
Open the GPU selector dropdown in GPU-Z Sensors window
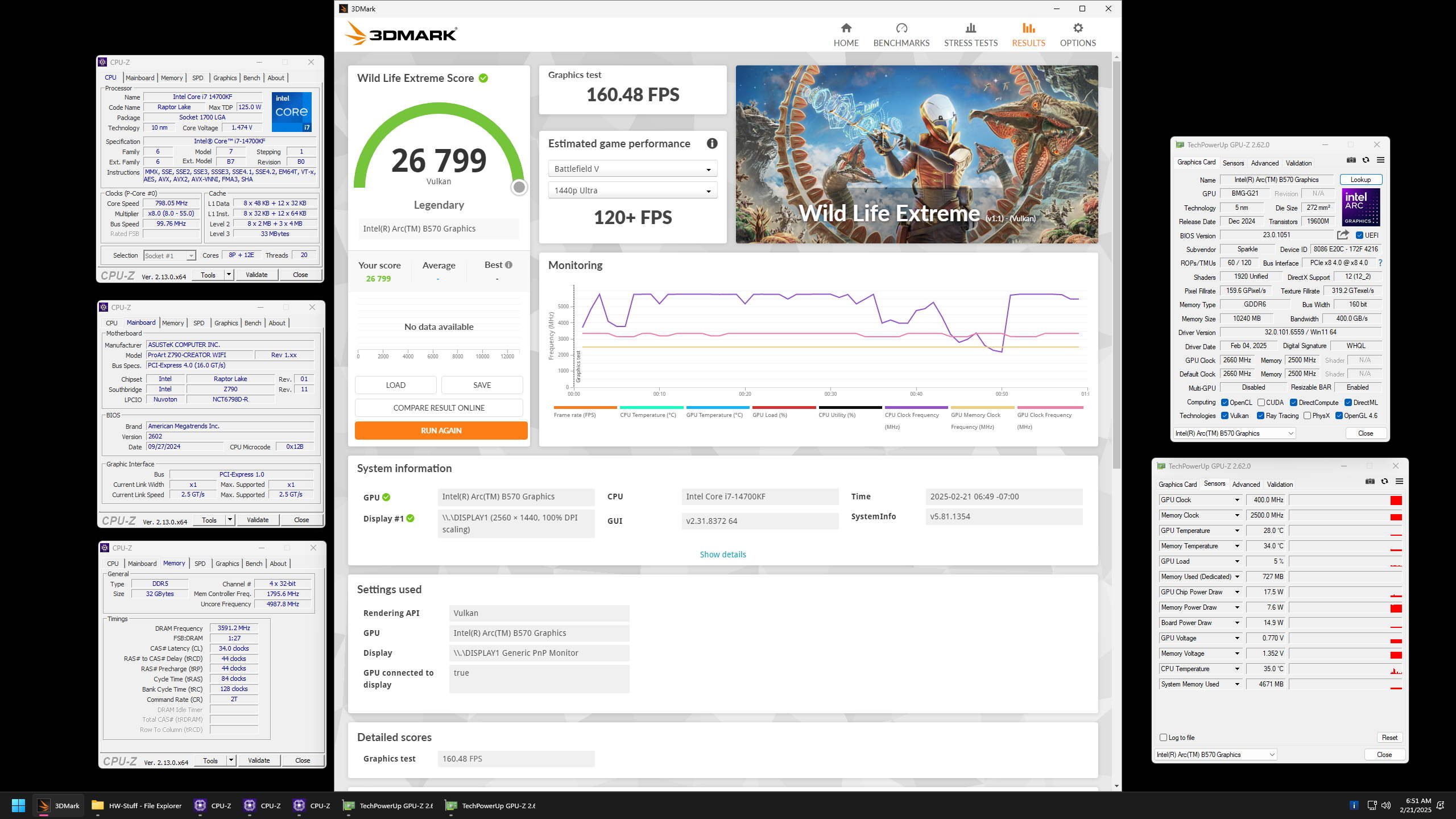pos(1216,754)
